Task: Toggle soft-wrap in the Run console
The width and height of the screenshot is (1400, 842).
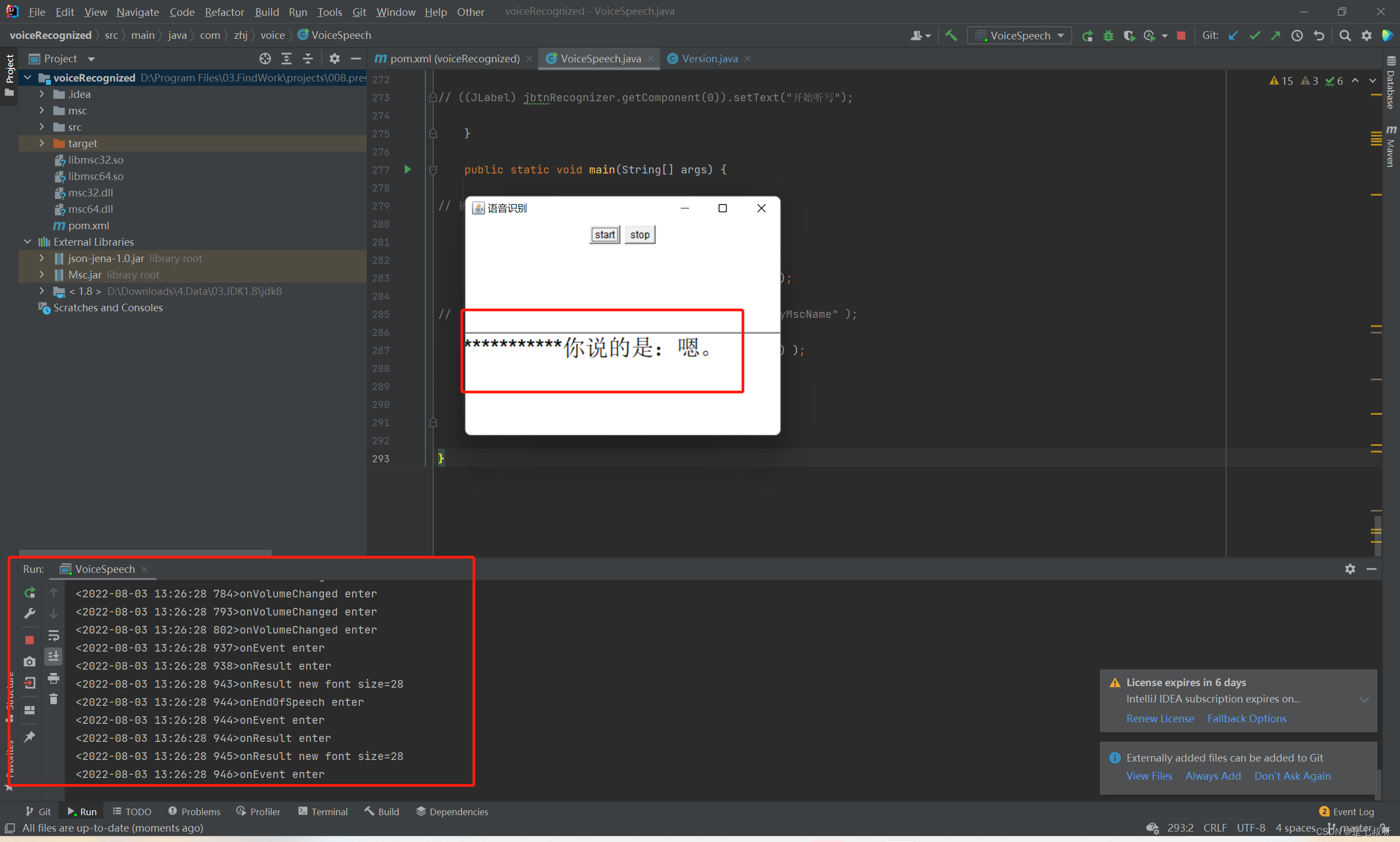Action: [53, 635]
